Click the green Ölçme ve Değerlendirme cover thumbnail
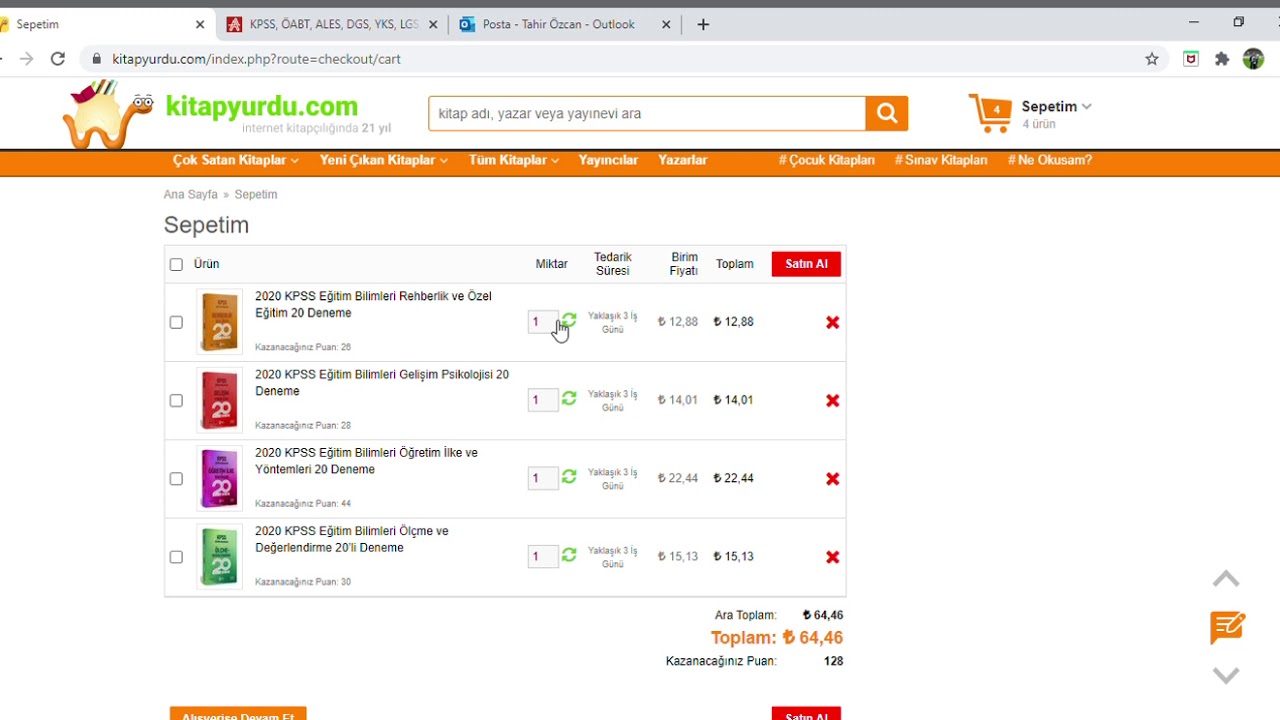Image resolution: width=1280 pixels, height=720 pixels. point(219,556)
